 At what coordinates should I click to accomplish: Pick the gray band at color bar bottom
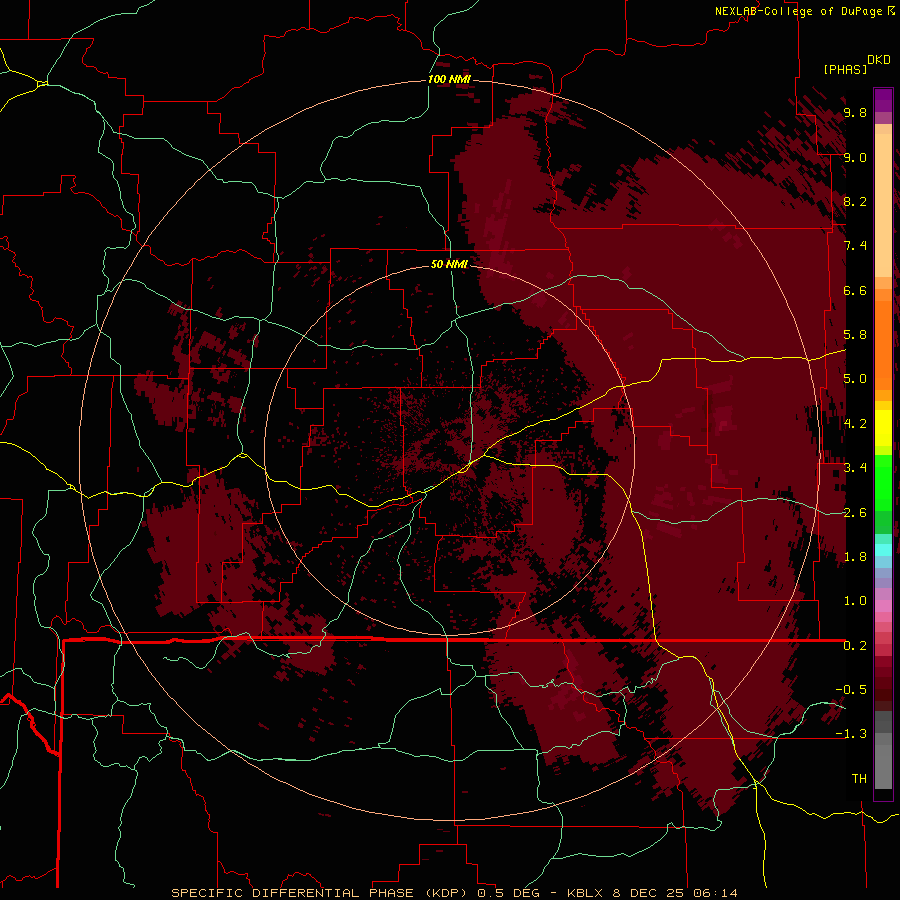883,759
